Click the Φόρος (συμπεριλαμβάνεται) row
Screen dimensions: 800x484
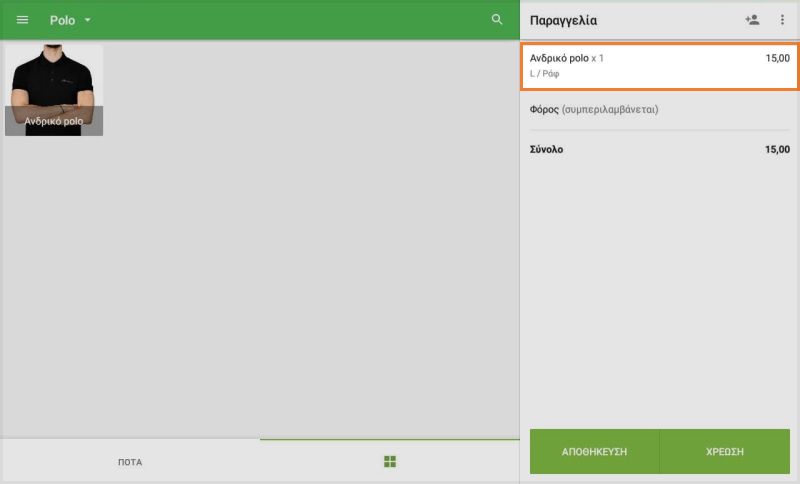click(660, 110)
